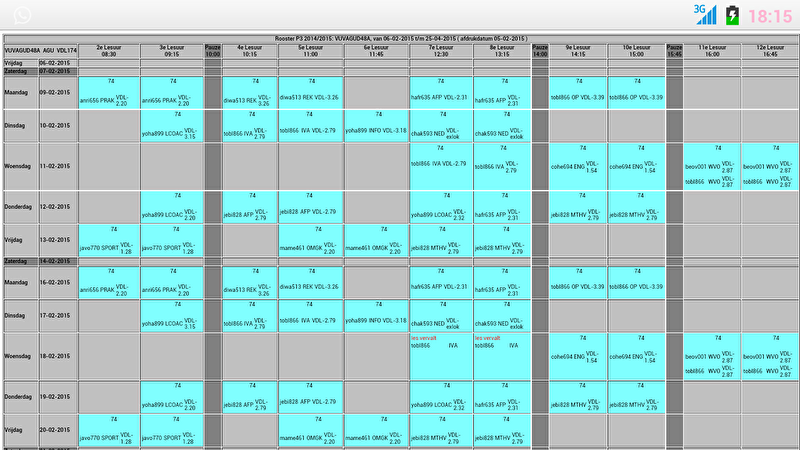This screenshot has height=450, width=800.
Task: Tap the battery charging icon
Action: tap(735, 15)
